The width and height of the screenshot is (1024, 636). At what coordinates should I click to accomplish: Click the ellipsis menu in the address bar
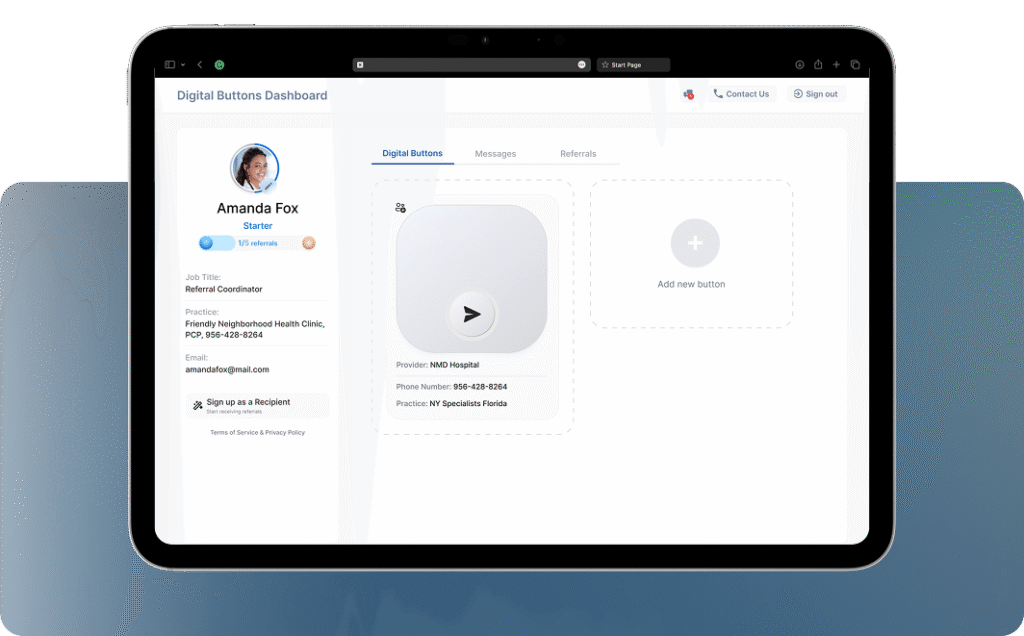581,65
